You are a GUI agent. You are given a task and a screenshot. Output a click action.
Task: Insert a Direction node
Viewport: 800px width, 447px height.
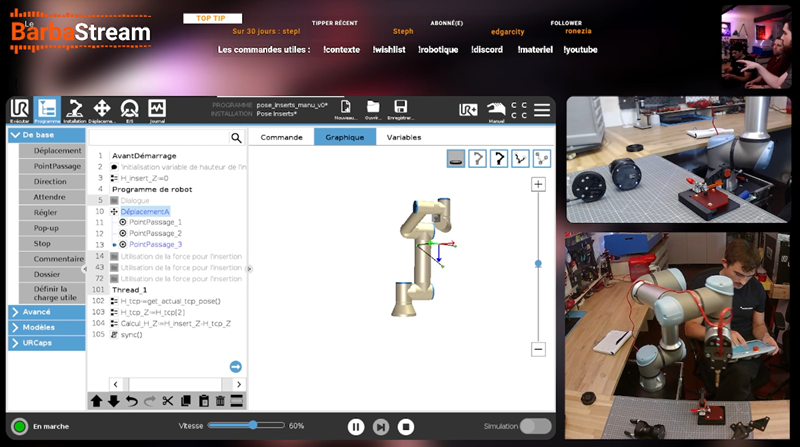tap(52, 182)
